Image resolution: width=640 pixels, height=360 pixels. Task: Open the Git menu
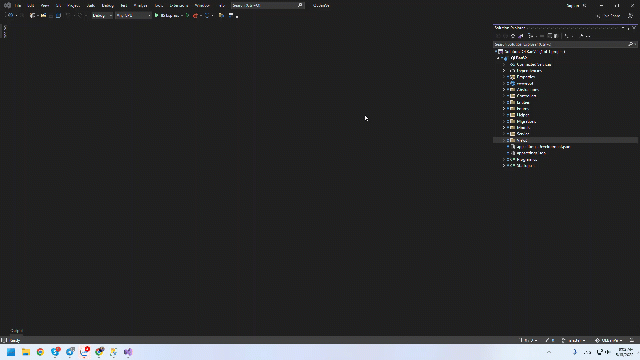point(58,6)
